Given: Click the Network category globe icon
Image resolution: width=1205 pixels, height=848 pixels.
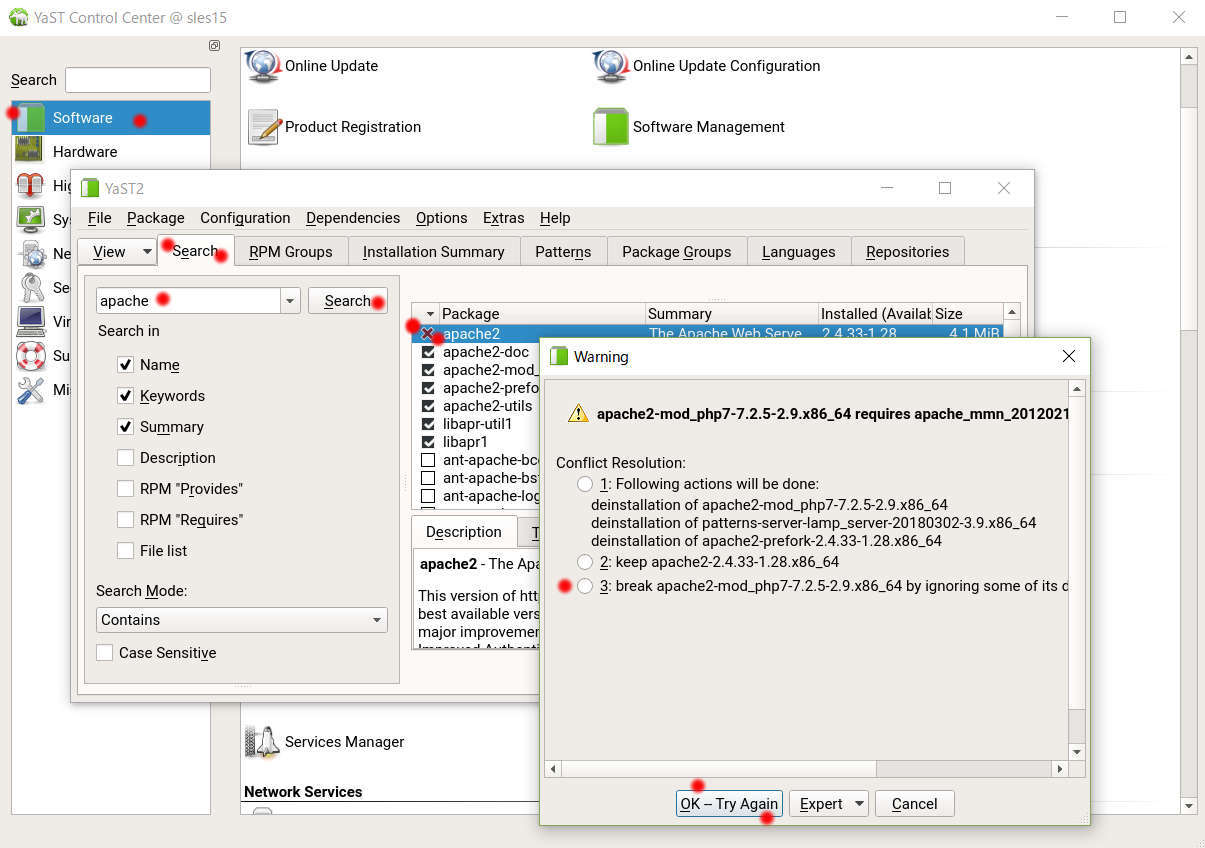Looking at the screenshot, I should [32, 254].
